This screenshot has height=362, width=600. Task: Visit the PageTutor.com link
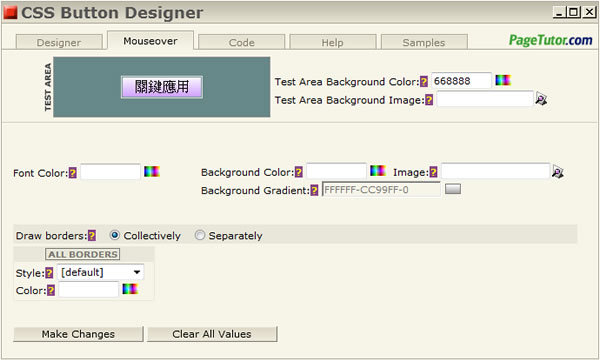point(550,40)
